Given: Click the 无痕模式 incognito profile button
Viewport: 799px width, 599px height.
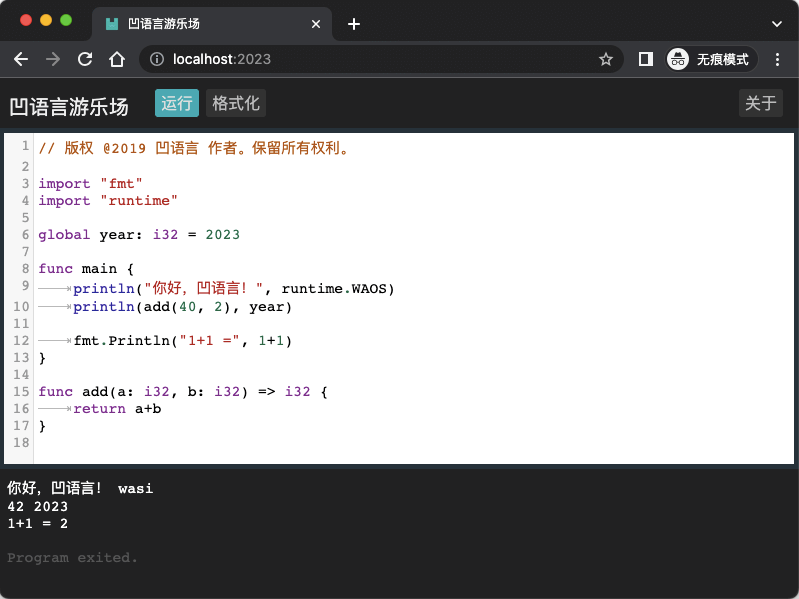Looking at the screenshot, I should click(x=711, y=59).
